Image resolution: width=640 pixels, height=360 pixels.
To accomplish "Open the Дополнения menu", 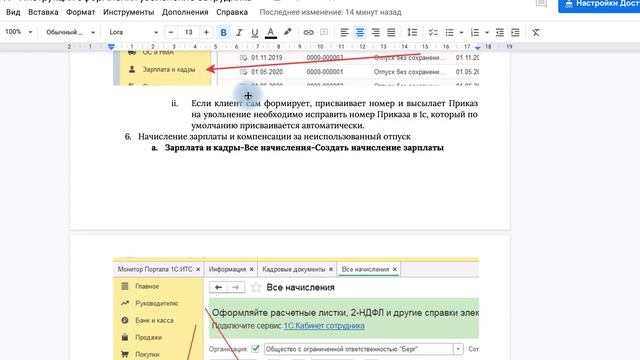I will pyautogui.click(x=185, y=12).
